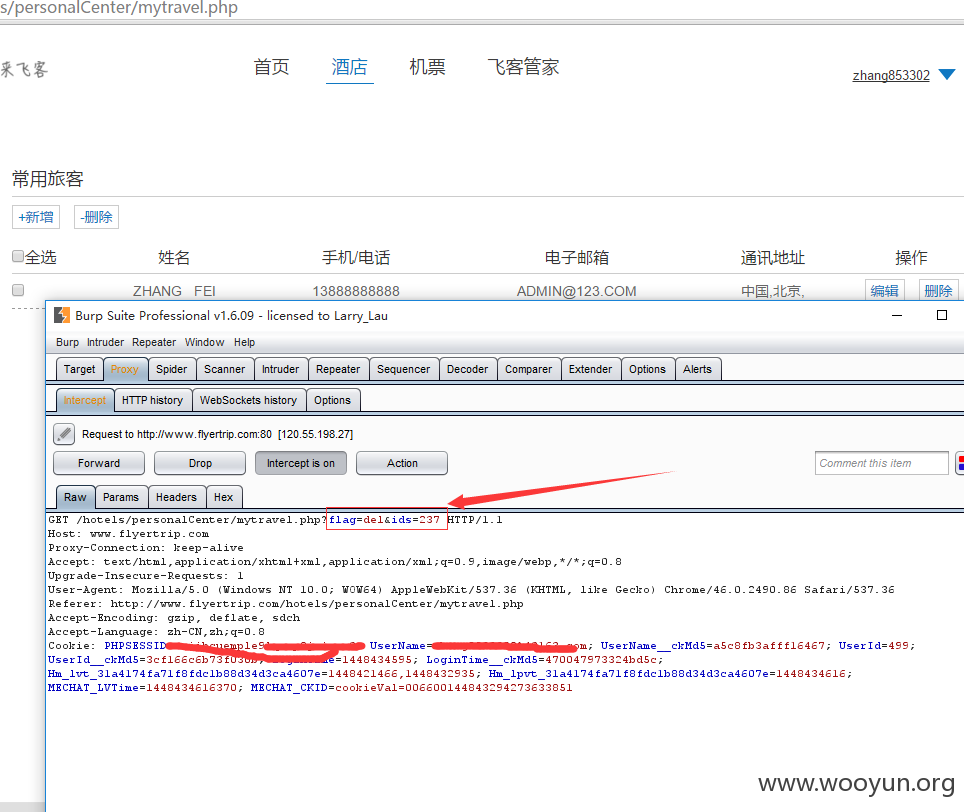Drop the intercepted request

point(200,463)
